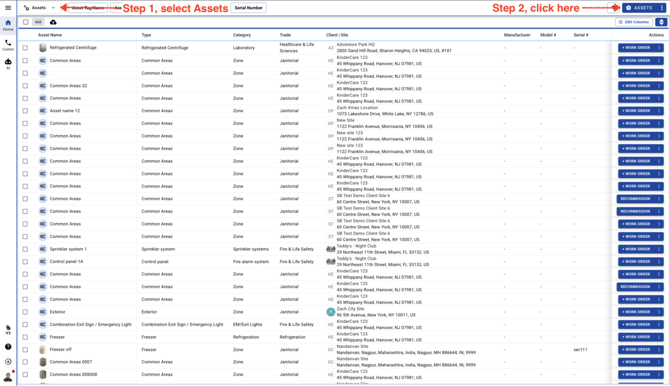Image resolution: width=670 pixels, height=386 pixels.
Task: Sort by the Category column header
Action: (242, 35)
